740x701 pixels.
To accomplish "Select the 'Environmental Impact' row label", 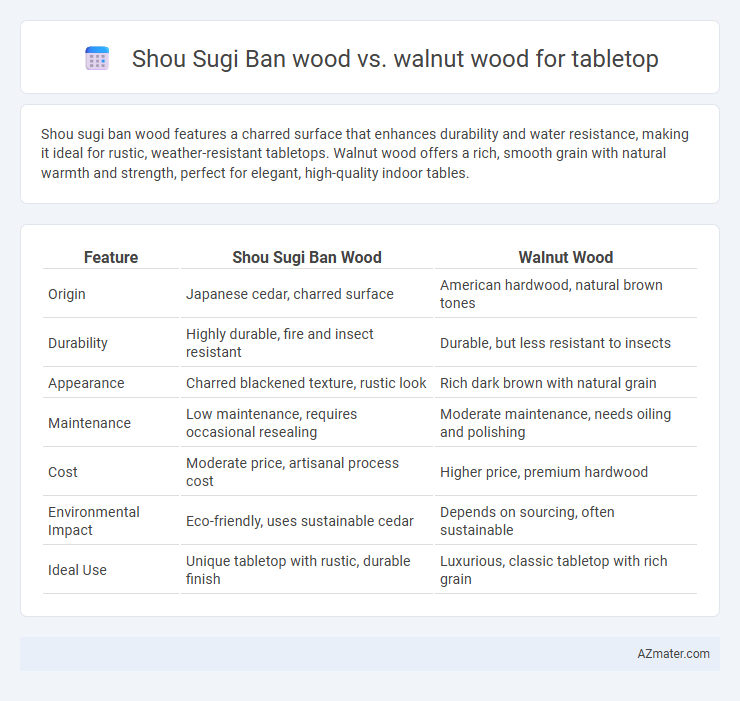I will (x=93, y=521).
